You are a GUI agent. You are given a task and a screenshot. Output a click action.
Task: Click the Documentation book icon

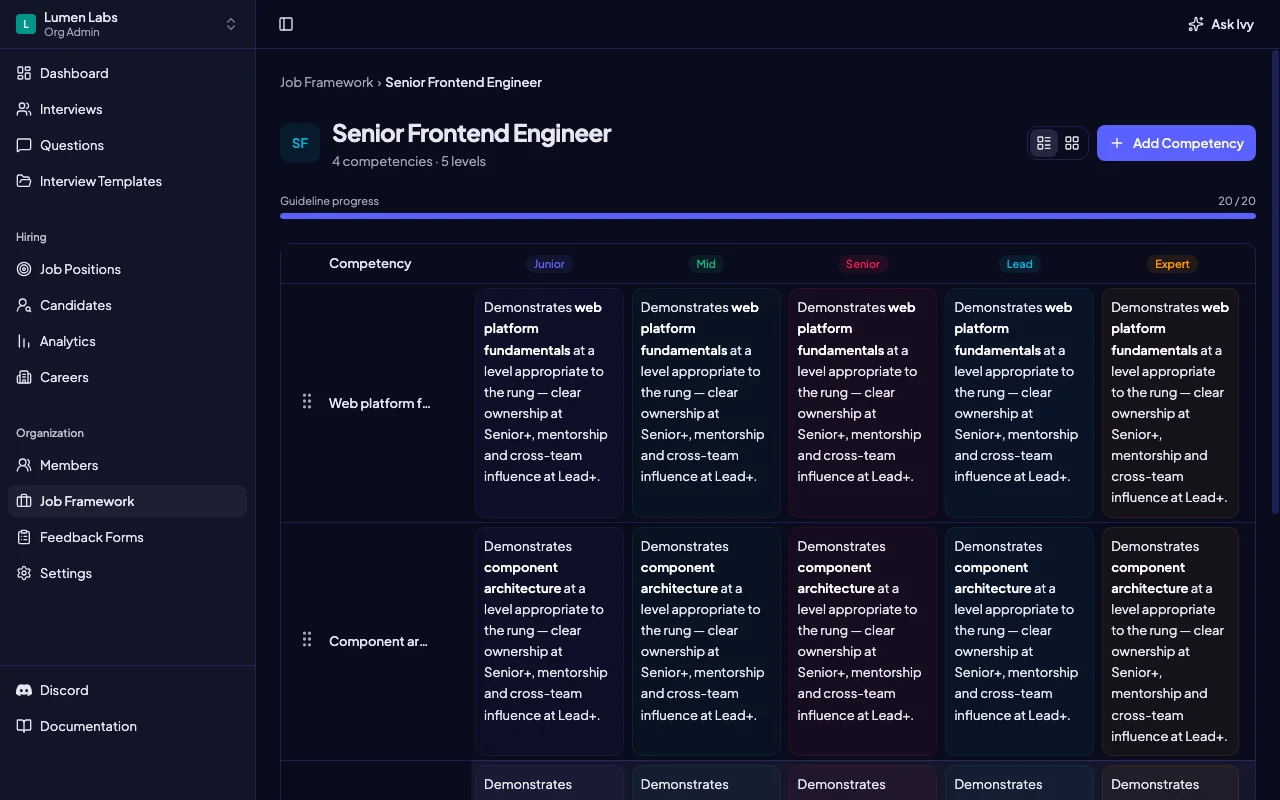pos(24,726)
